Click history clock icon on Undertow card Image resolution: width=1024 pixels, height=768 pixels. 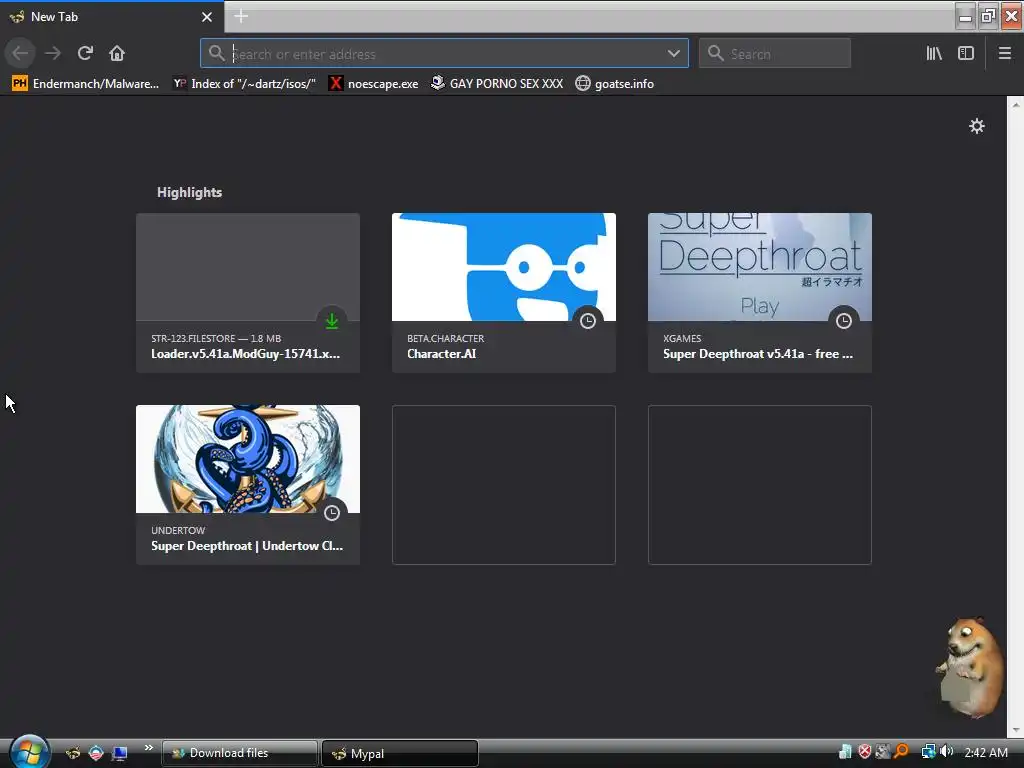pos(332,513)
